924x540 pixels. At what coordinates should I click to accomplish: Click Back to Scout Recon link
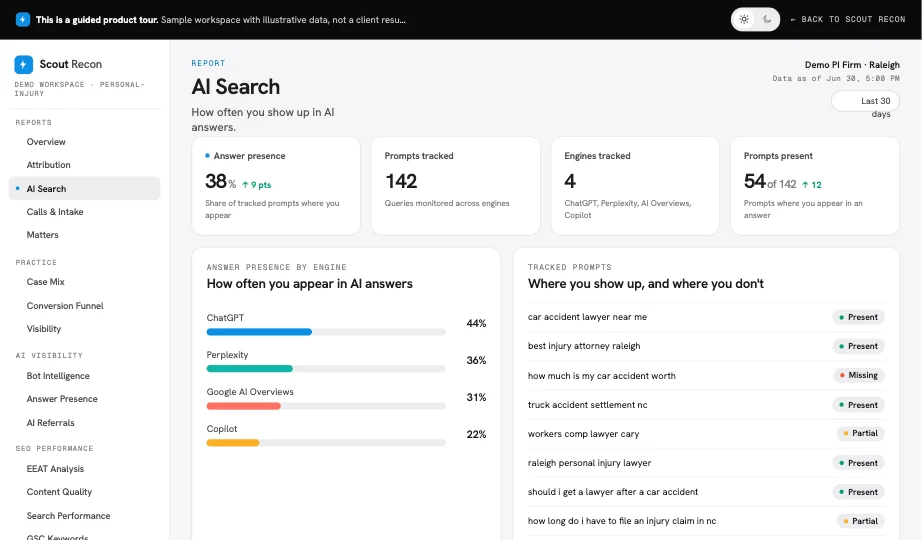(847, 19)
